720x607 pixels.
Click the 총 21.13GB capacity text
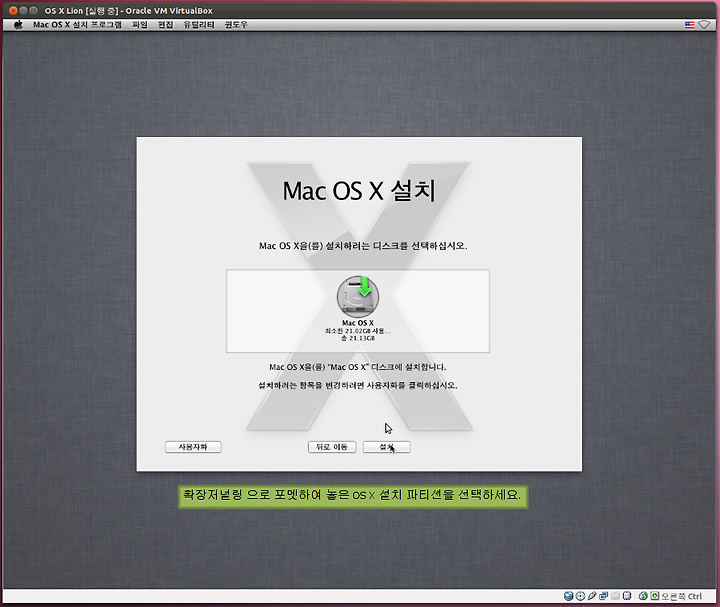coord(358,338)
